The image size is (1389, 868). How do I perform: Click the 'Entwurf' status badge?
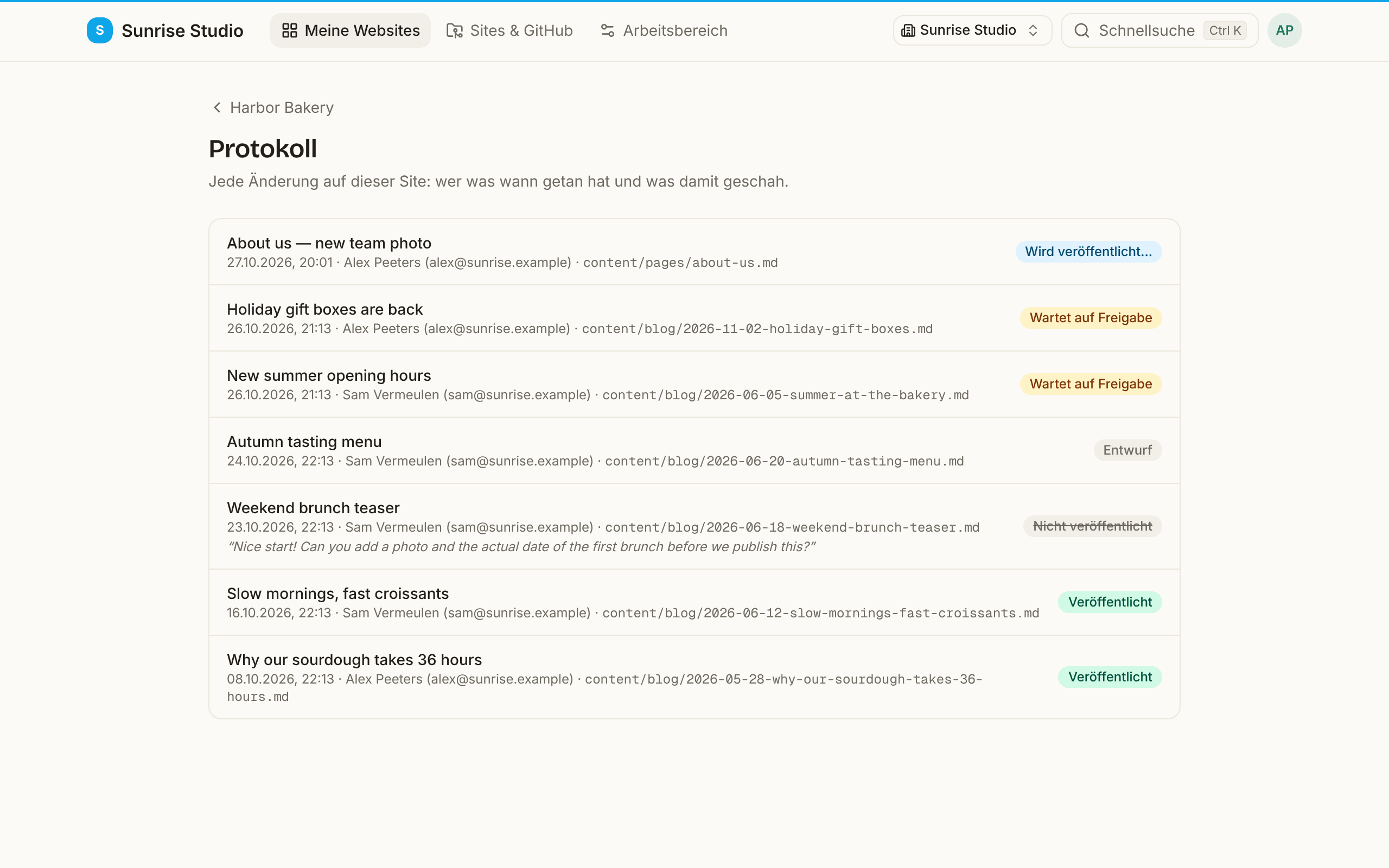(x=1127, y=450)
